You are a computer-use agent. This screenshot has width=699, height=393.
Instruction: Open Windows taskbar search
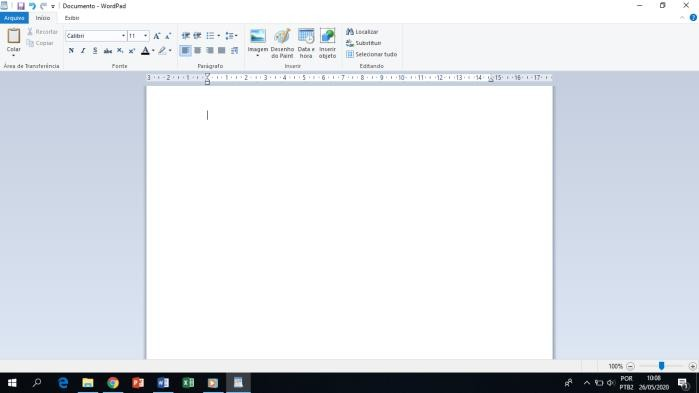click(37, 383)
